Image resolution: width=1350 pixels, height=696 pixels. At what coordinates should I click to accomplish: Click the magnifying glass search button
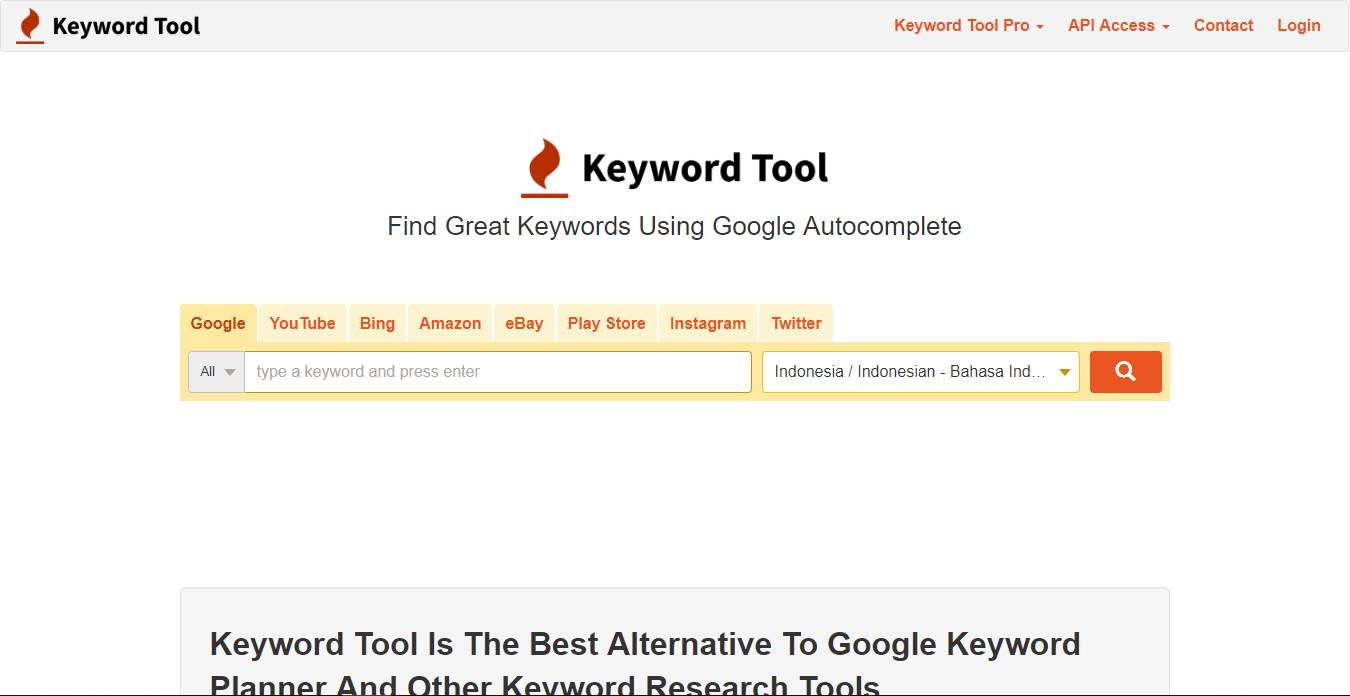(x=1125, y=372)
